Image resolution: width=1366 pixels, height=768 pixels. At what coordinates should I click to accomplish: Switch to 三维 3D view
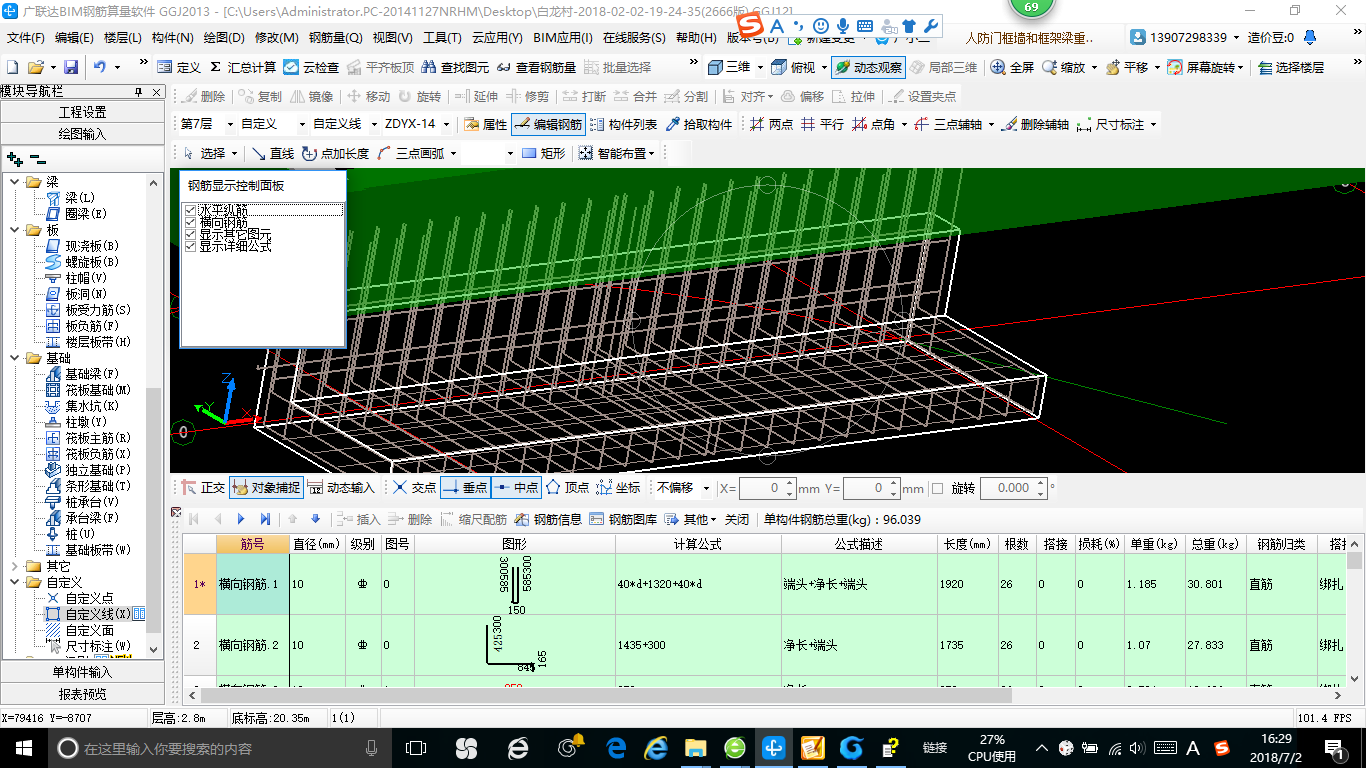click(x=729, y=67)
